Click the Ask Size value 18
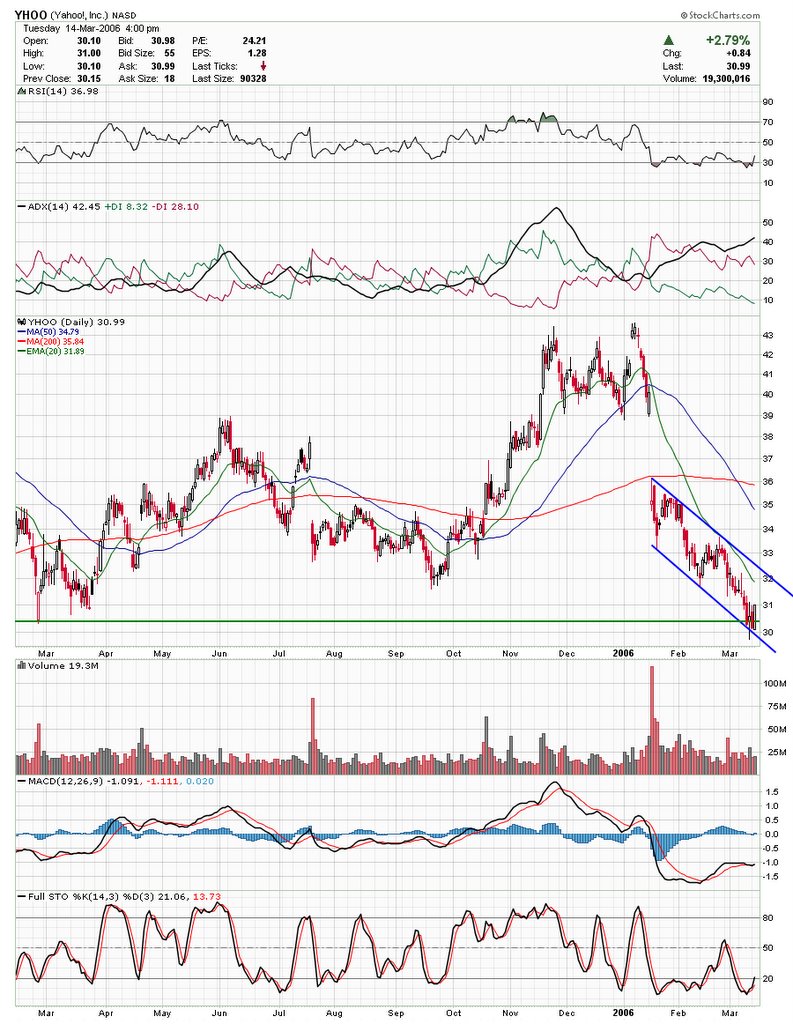 point(169,78)
